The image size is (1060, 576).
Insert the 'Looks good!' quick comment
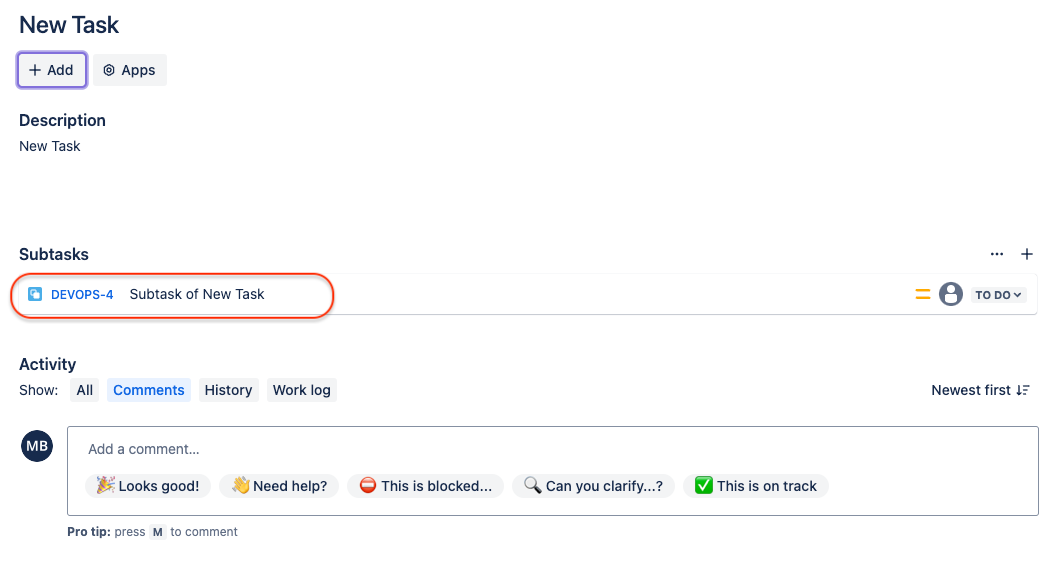pyautogui.click(x=148, y=486)
